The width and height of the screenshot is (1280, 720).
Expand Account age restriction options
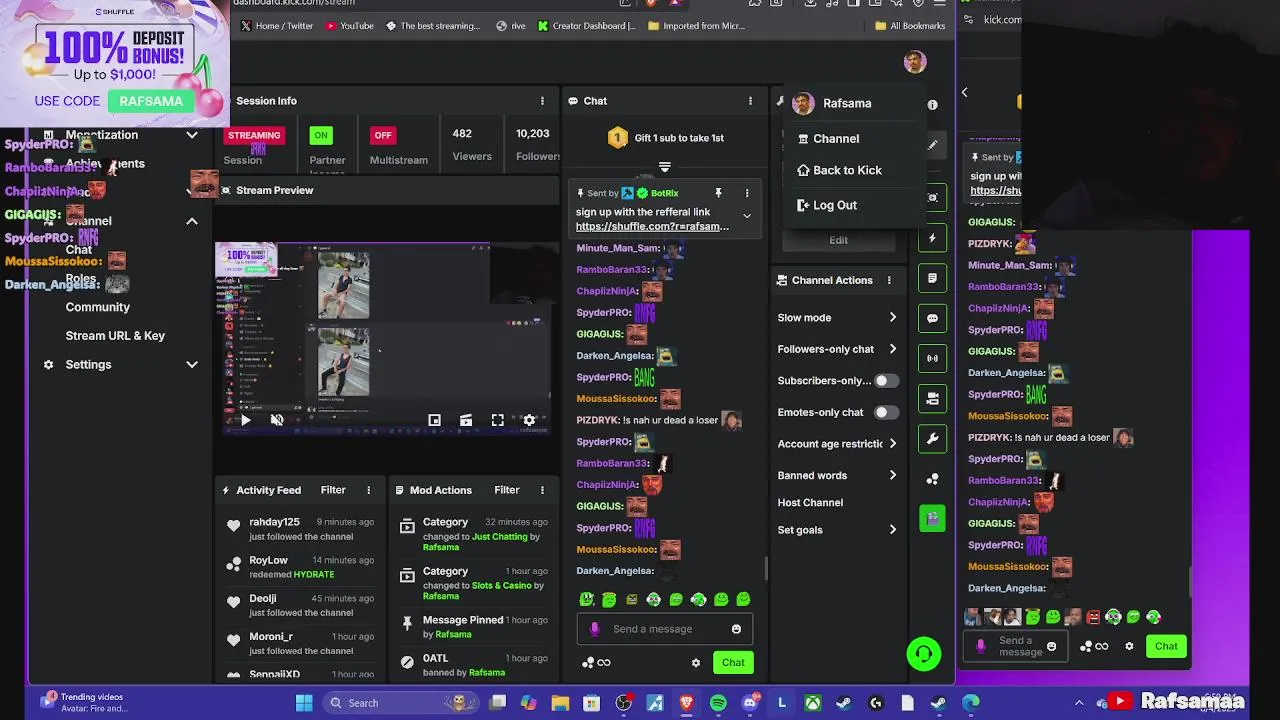pyautogui.click(x=892, y=444)
